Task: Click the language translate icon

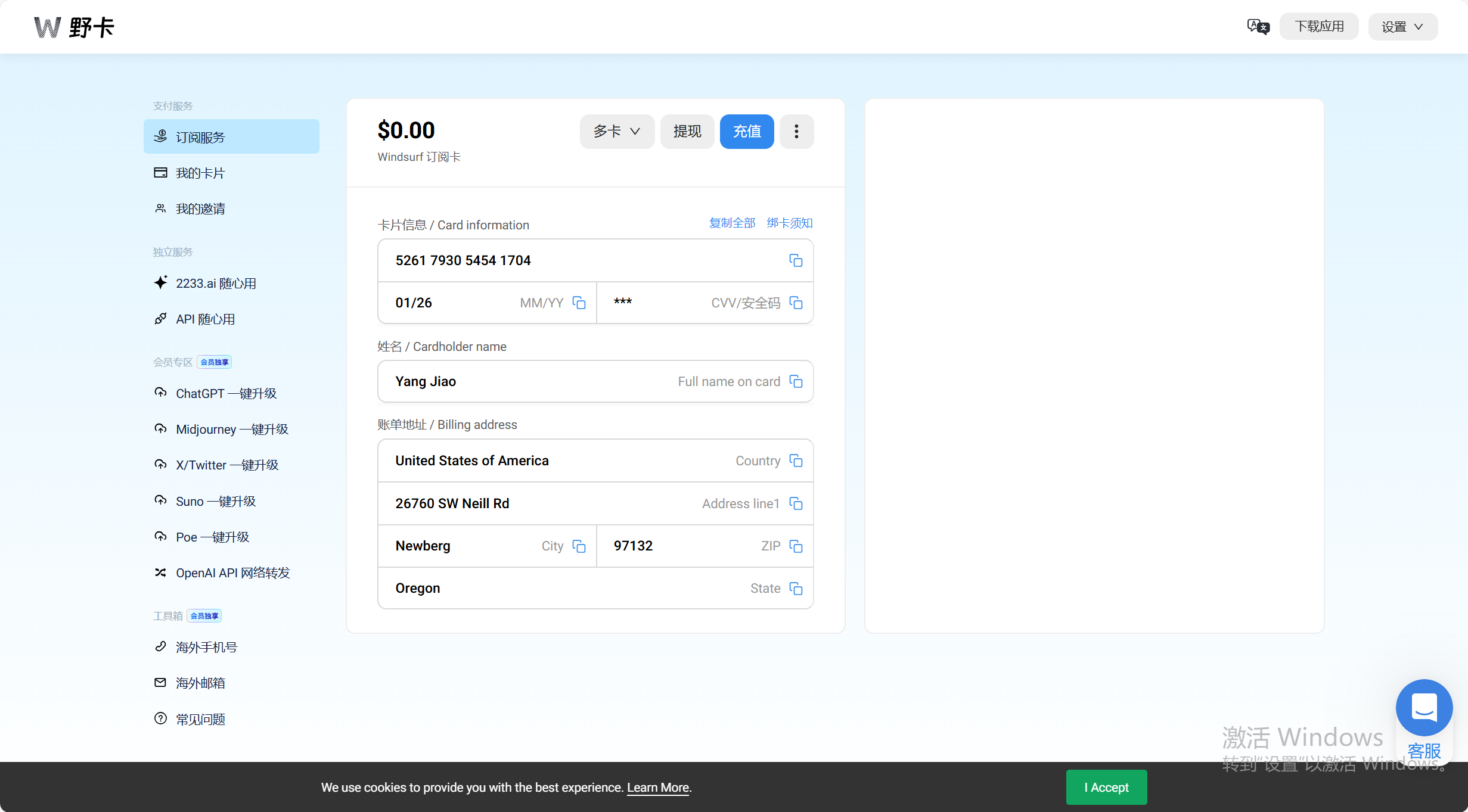Action: [1258, 27]
